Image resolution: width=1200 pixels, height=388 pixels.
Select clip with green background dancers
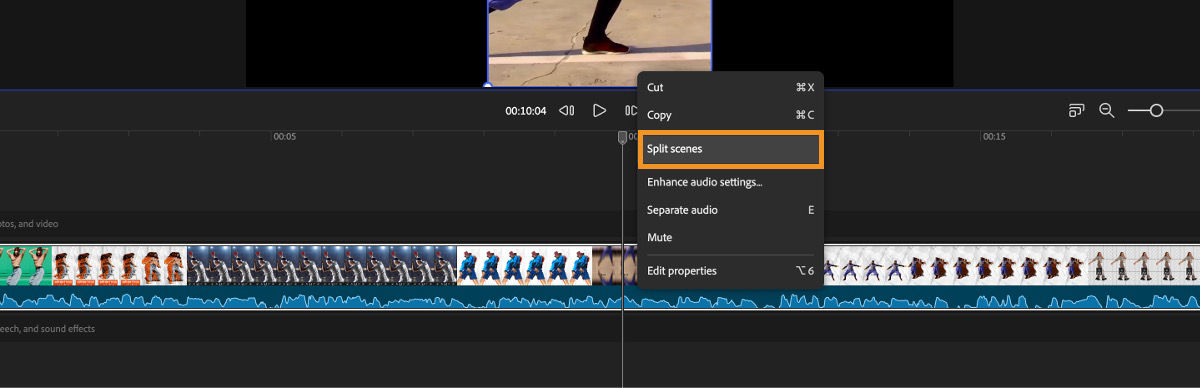pyautogui.click(x=25, y=266)
